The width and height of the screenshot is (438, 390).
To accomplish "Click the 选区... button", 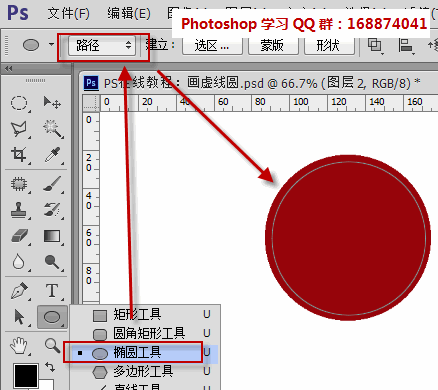I will click(x=212, y=46).
